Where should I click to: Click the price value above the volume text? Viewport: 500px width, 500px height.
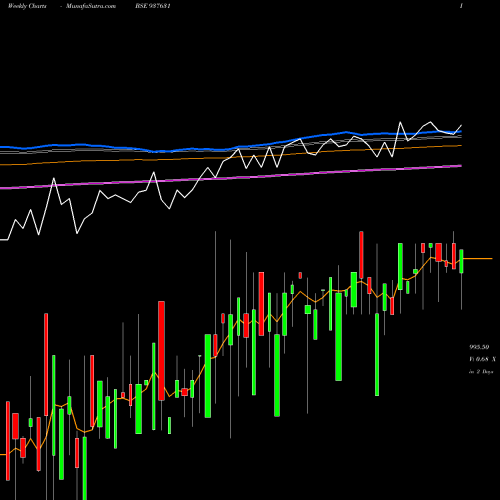click(x=479, y=347)
